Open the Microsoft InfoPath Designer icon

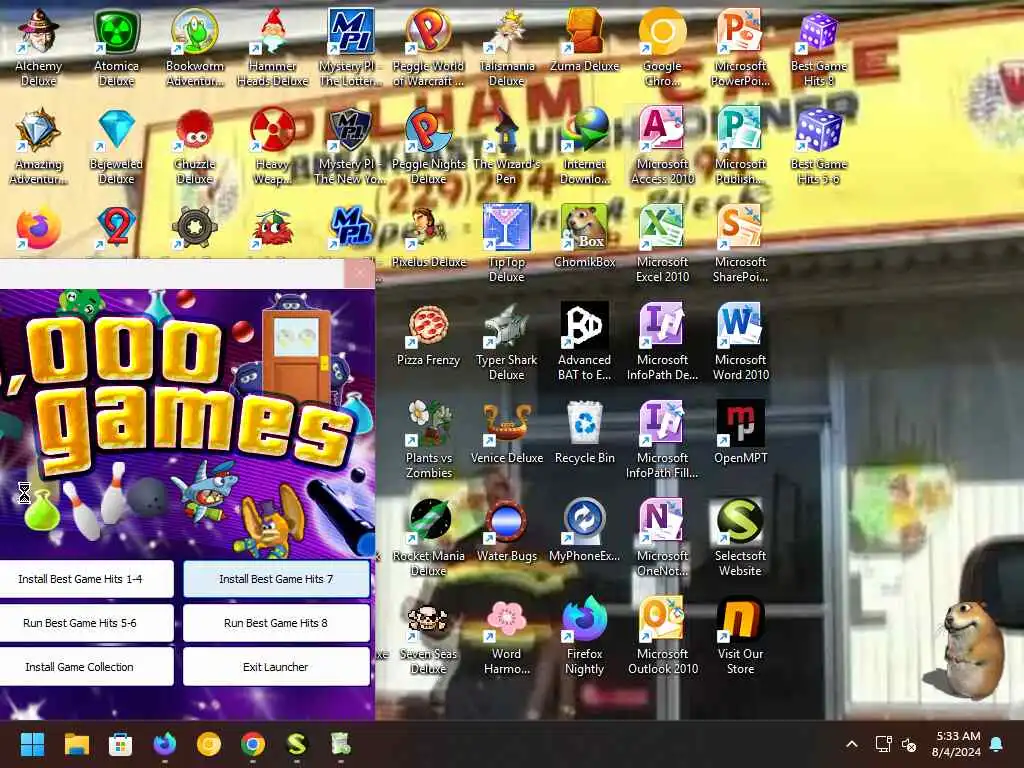(x=662, y=342)
